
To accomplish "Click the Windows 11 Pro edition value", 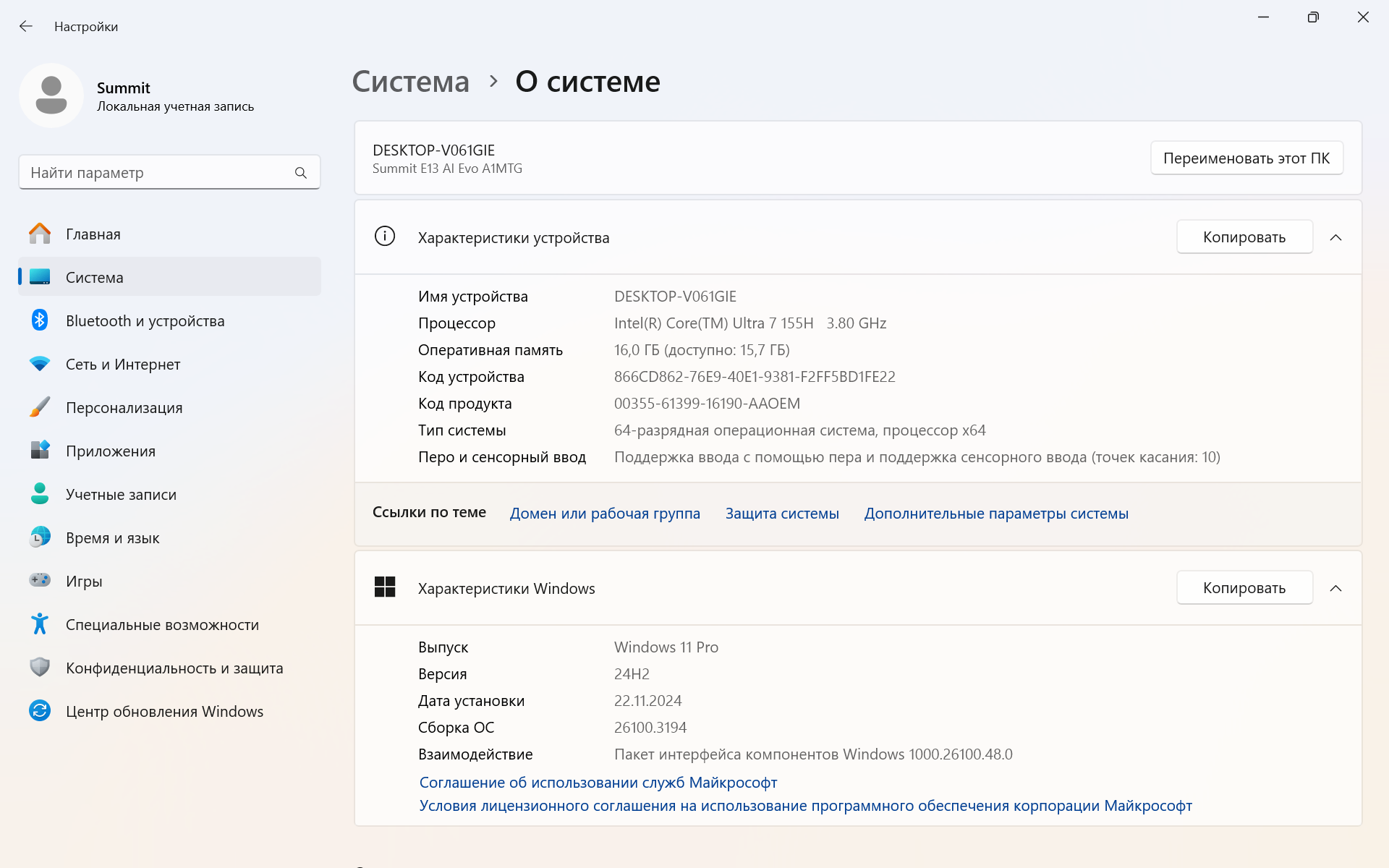I will (x=666, y=647).
